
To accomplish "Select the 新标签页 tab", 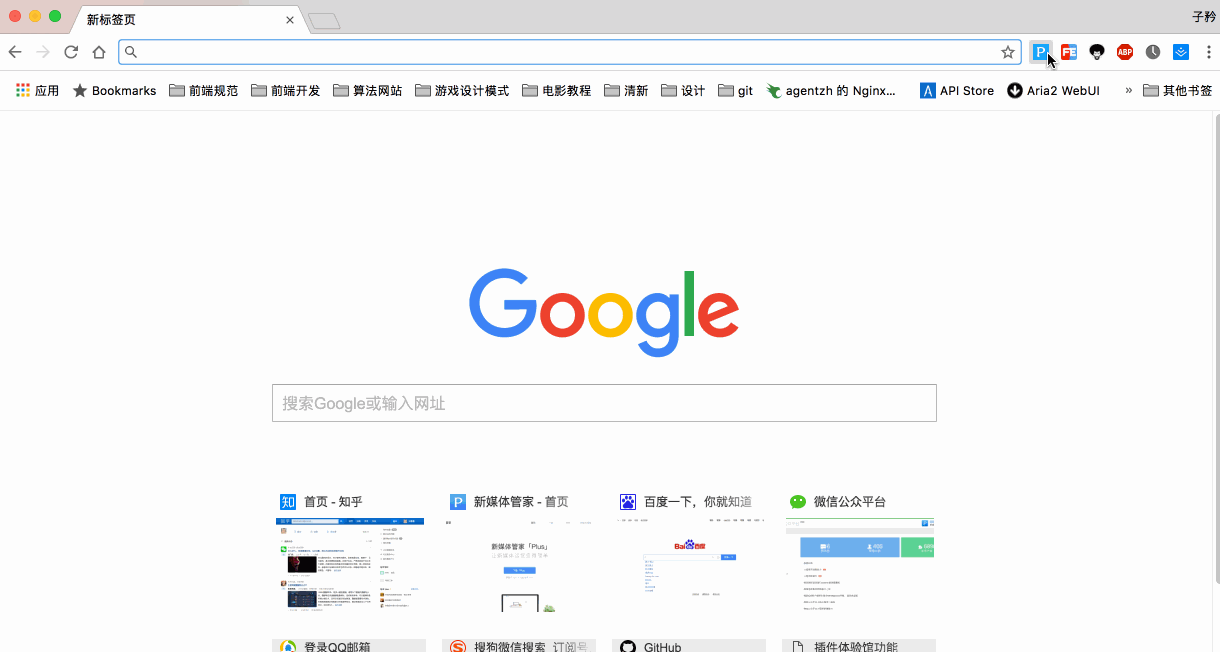I will (x=180, y=19).
